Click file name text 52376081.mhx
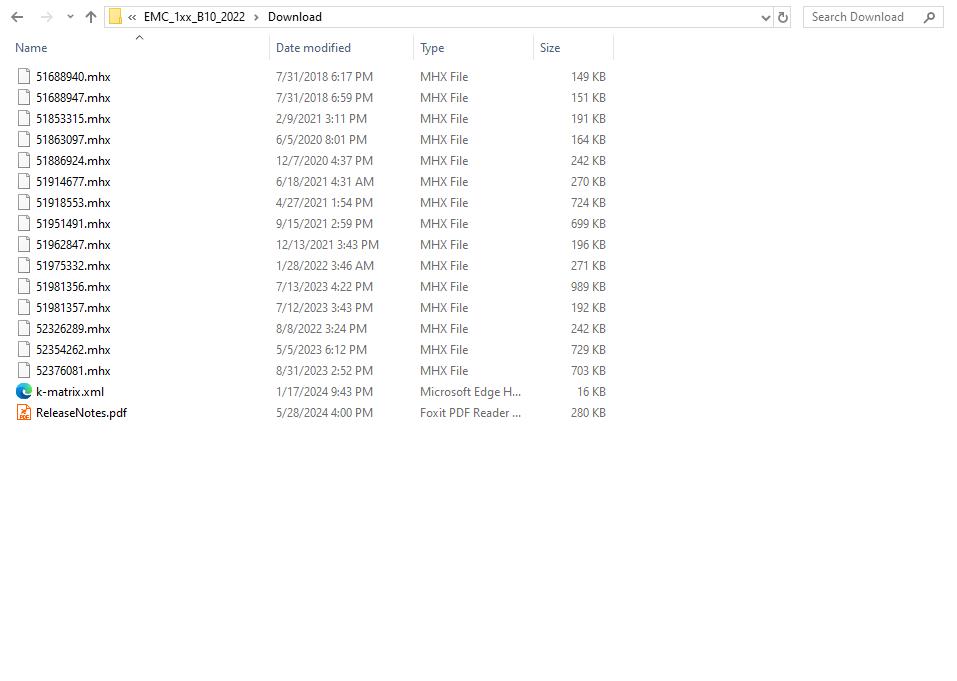Screen dimensions: 957x681 (x=73, y=370)
